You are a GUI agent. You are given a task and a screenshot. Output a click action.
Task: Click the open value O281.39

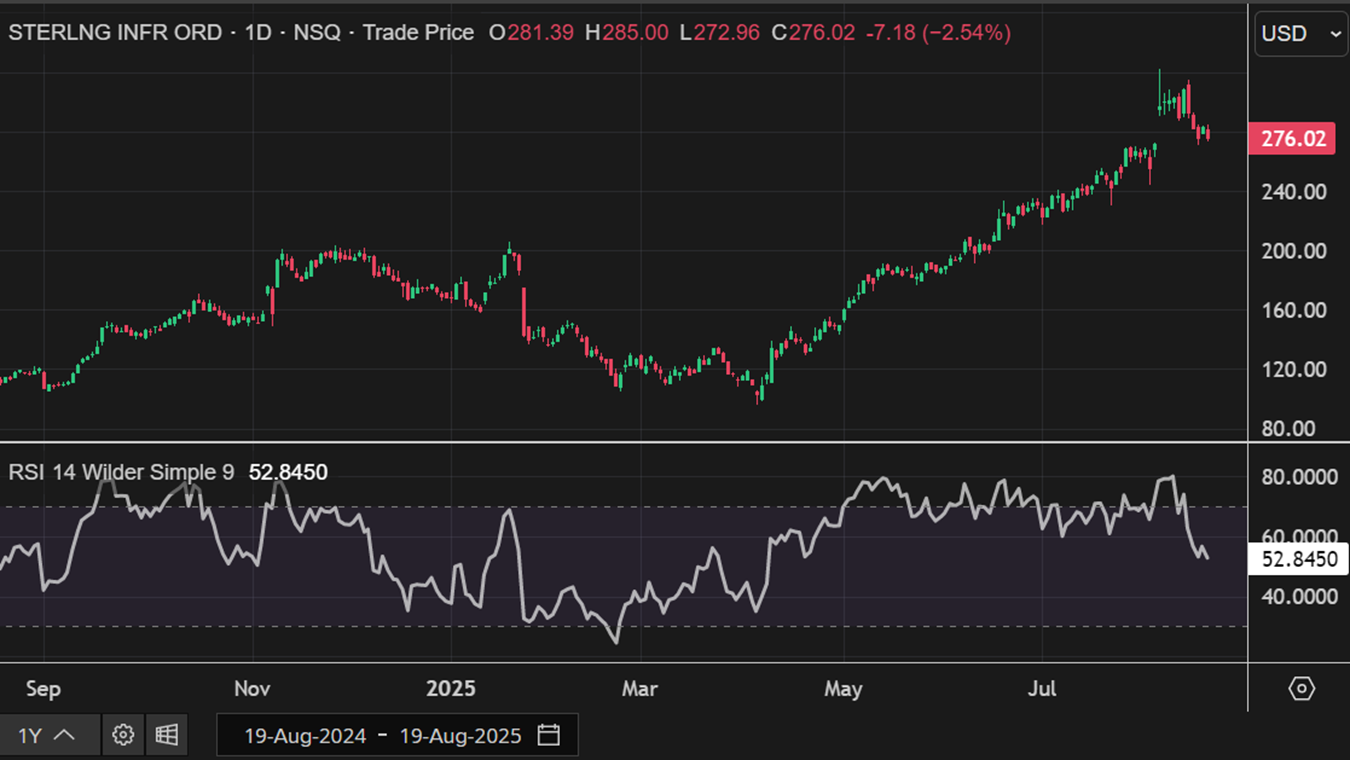coord(531,33)
